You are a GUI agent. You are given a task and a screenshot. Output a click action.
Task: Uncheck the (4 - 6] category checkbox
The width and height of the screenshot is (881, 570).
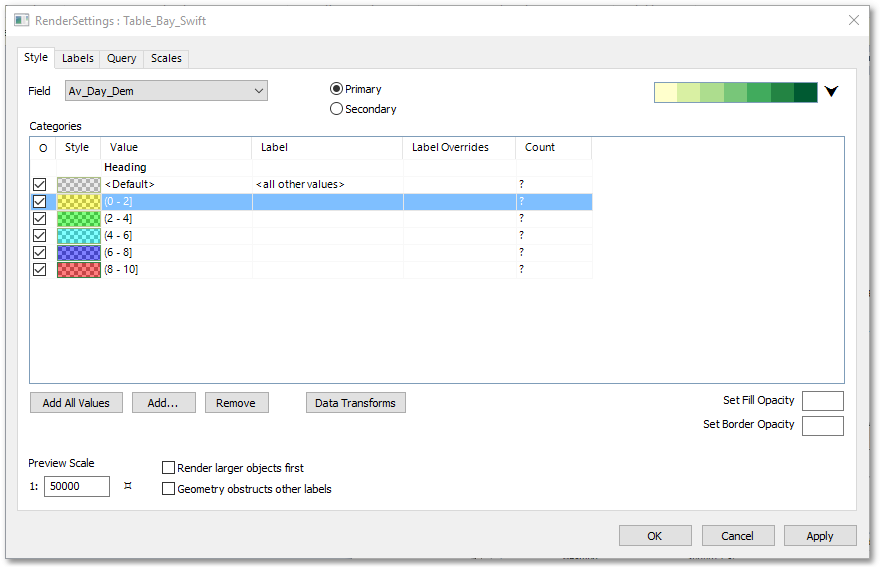(x=39, y=235)
